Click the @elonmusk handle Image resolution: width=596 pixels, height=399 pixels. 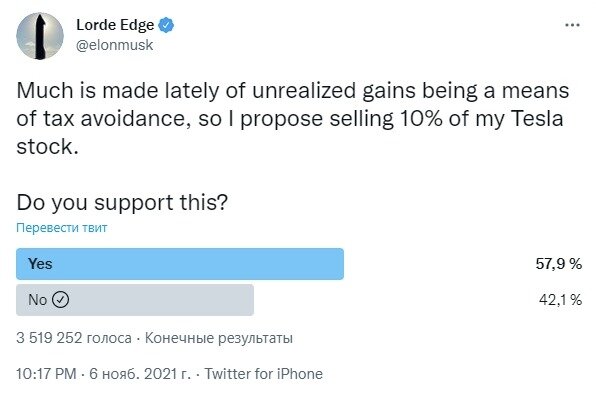[x=114, y=45]
